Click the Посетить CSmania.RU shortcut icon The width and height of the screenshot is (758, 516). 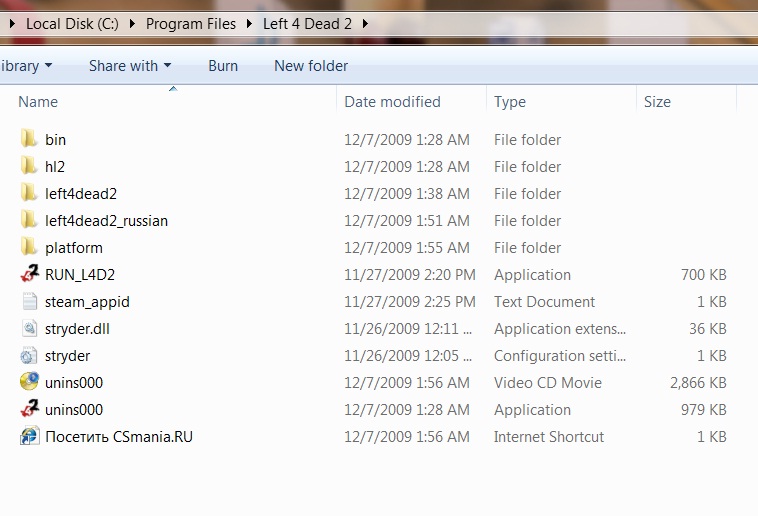pyautogui.click(x=29, y=436)
